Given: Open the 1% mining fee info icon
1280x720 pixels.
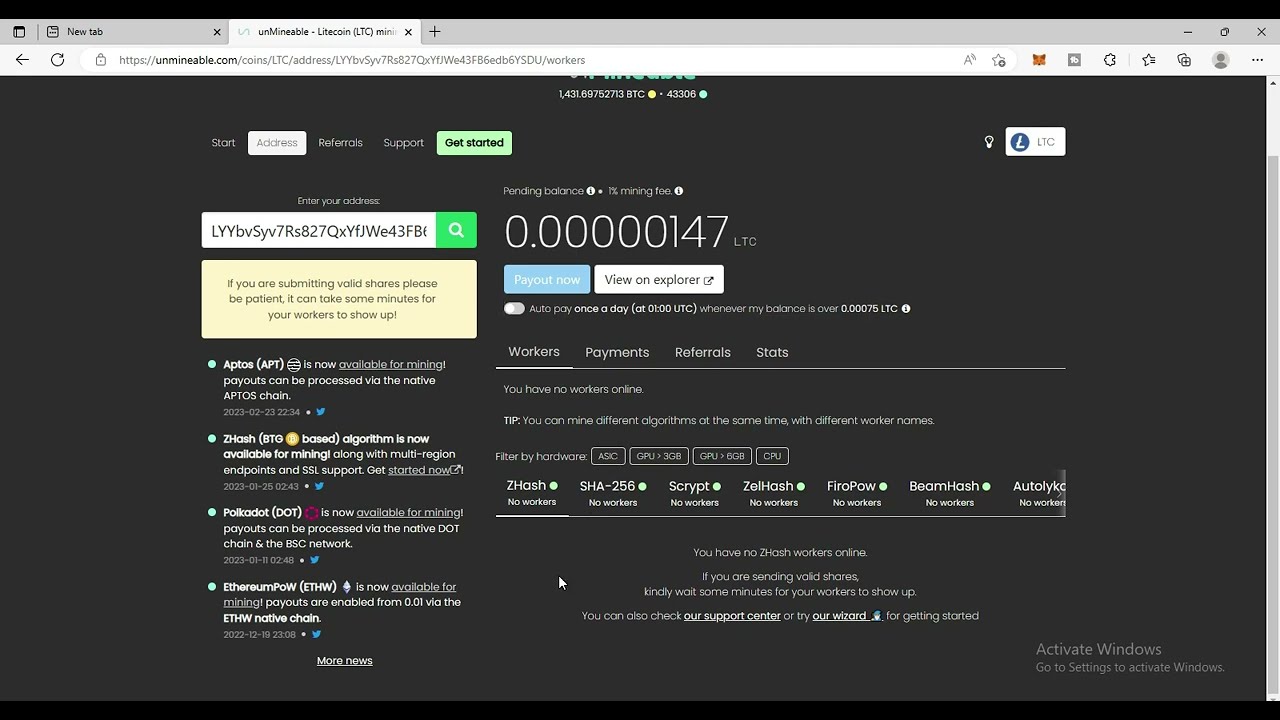Looking at the screenshot, I should coord(679,191).
